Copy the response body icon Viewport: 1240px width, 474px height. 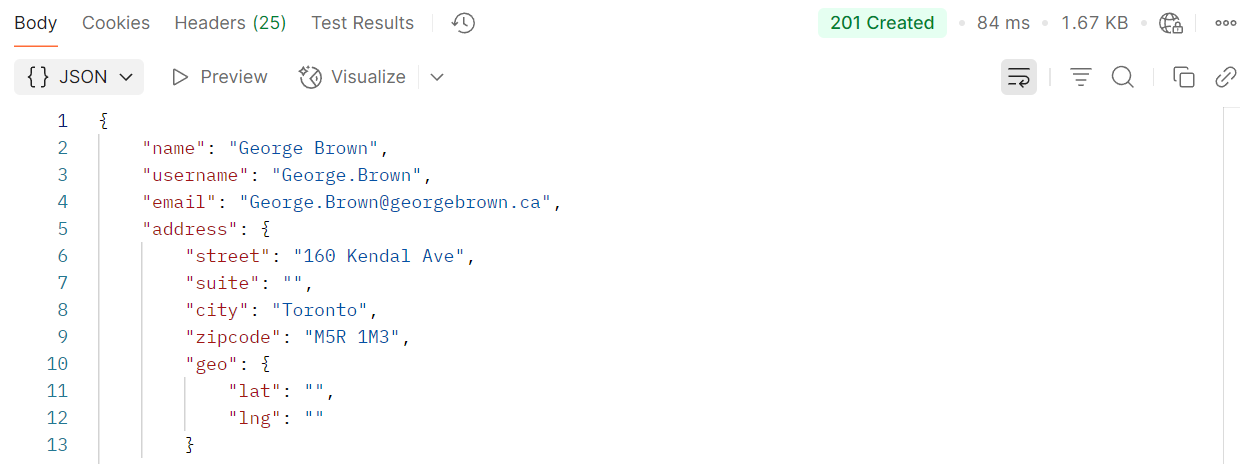(1184, 77)
